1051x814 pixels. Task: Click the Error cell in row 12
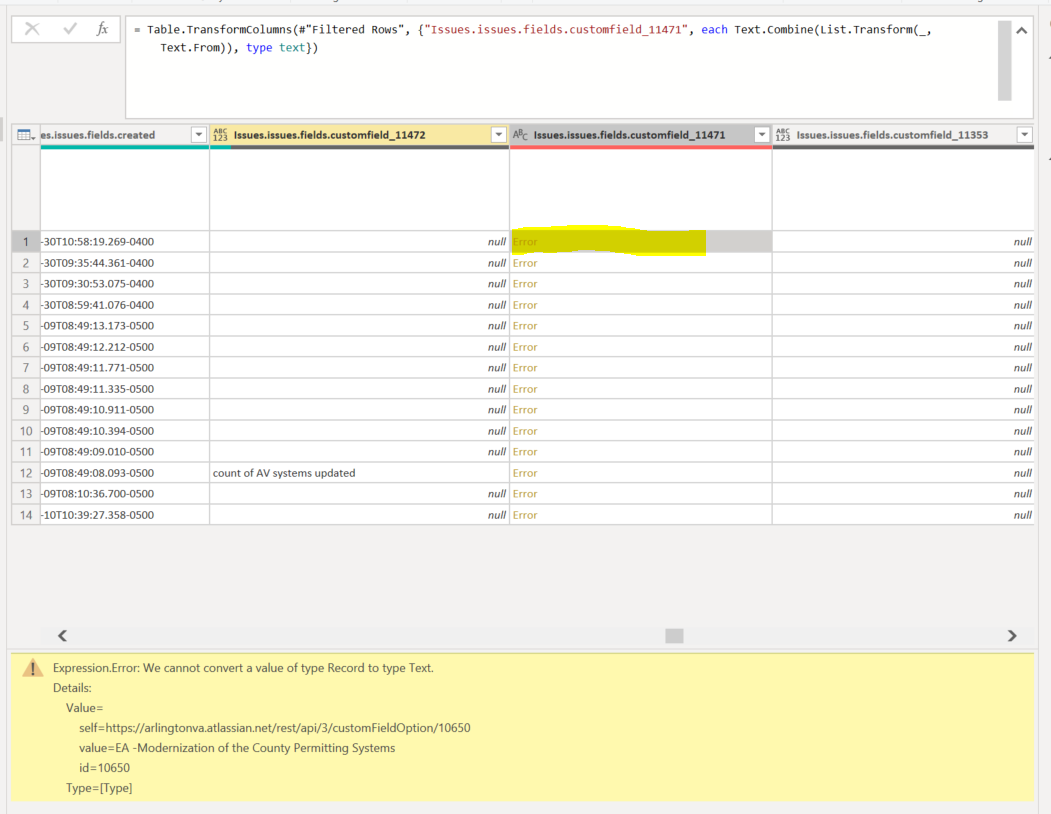(x=641, y=473)
